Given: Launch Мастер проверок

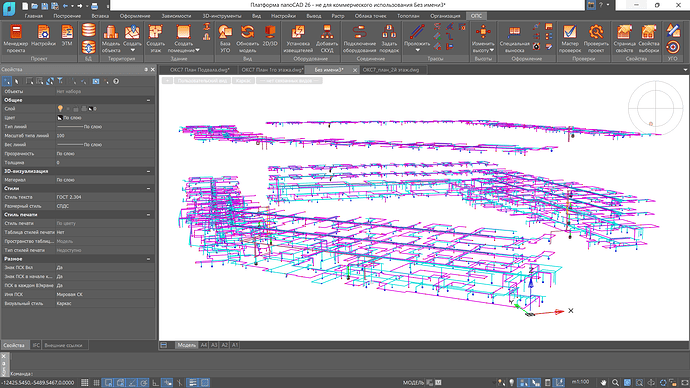Looking at the screenshot, I should (x=570, y=39).
